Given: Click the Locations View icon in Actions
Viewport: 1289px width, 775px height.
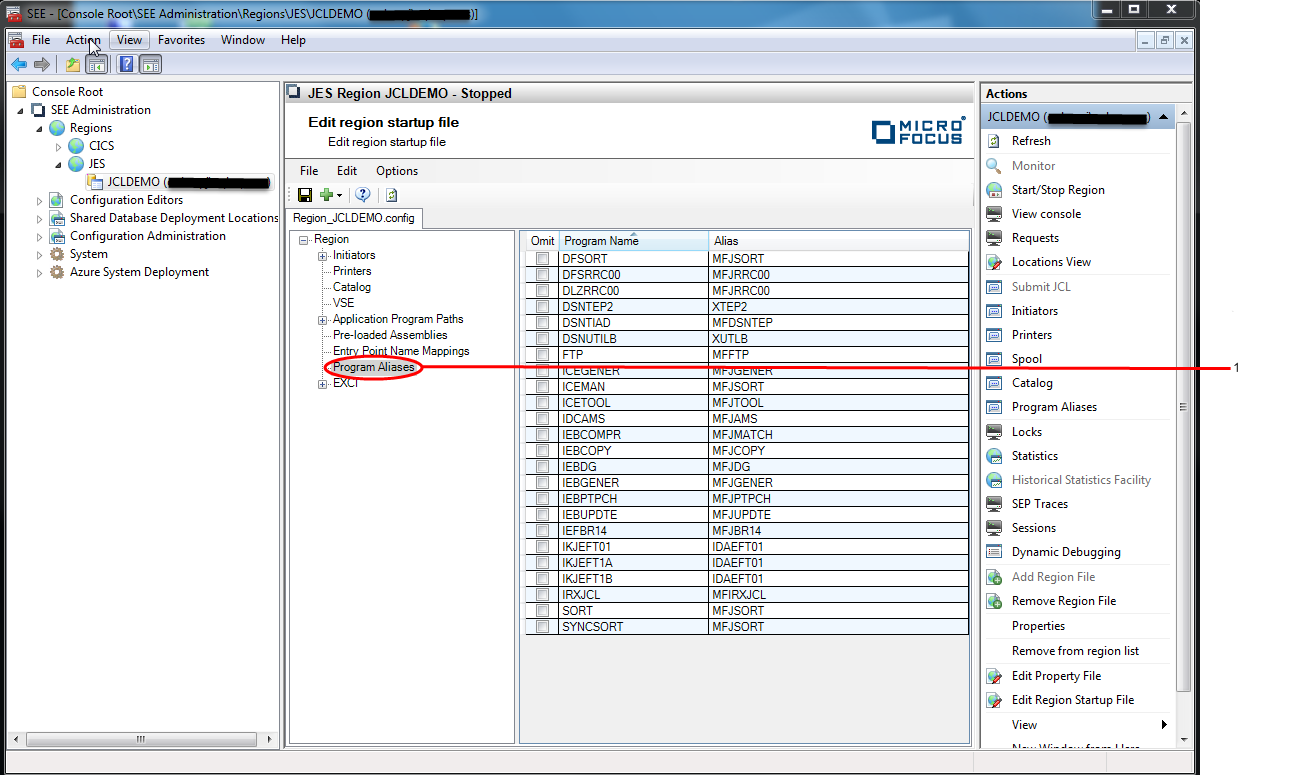Looking at the screenshot, I should click(994, 262).
